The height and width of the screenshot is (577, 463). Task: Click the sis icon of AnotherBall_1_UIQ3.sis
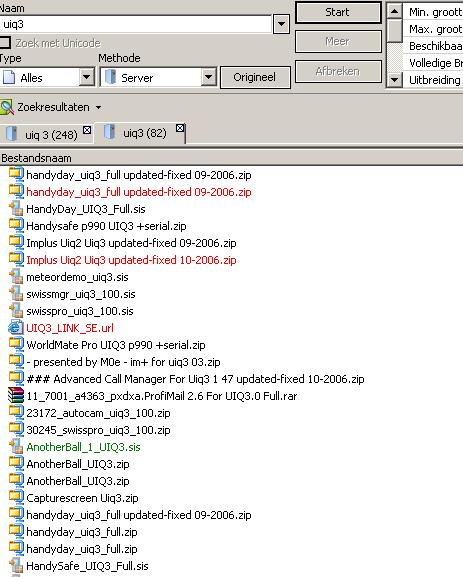click(x=16, y=447)
